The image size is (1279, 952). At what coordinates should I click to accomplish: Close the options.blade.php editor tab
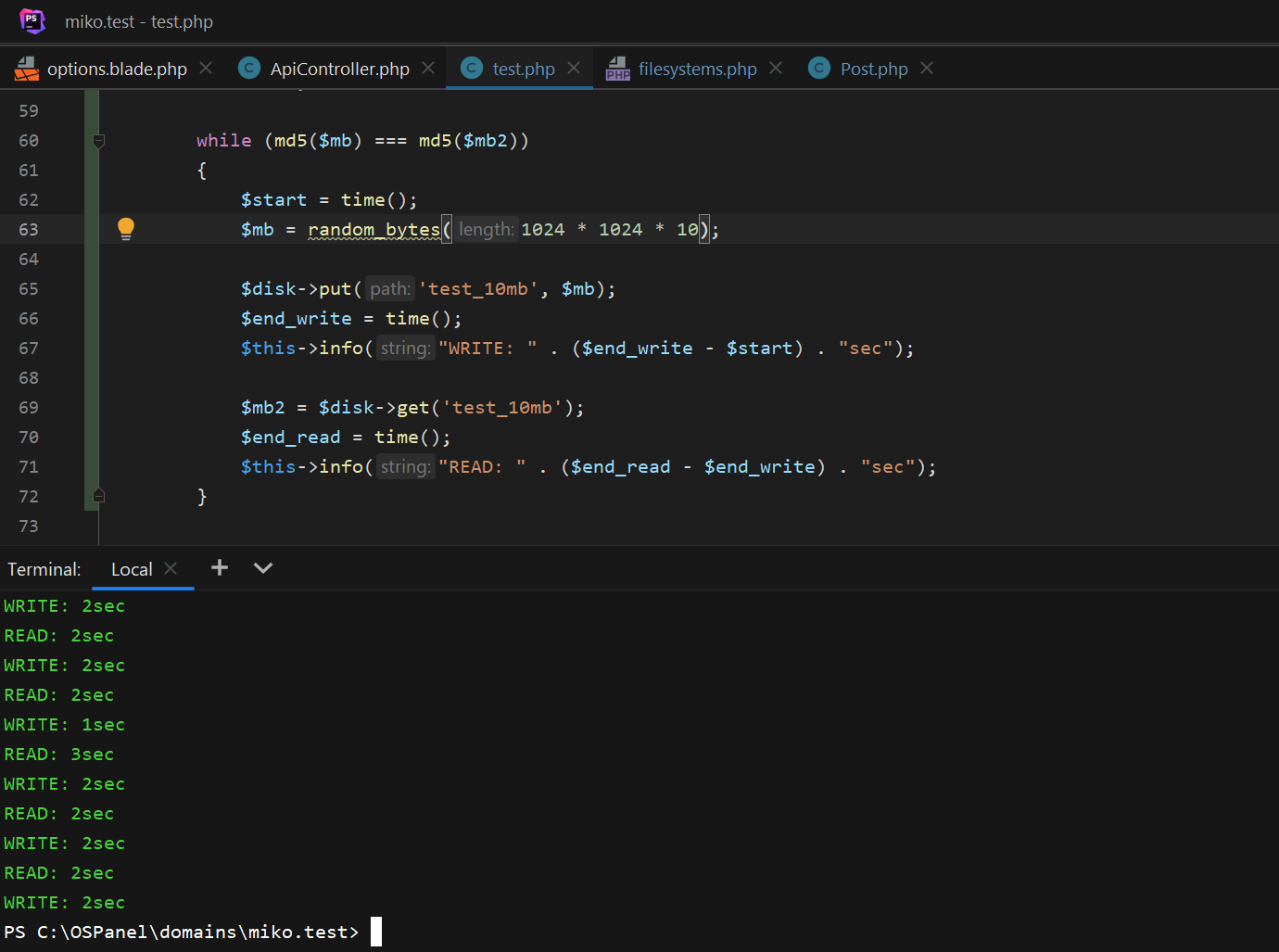[x=206, y=69]
